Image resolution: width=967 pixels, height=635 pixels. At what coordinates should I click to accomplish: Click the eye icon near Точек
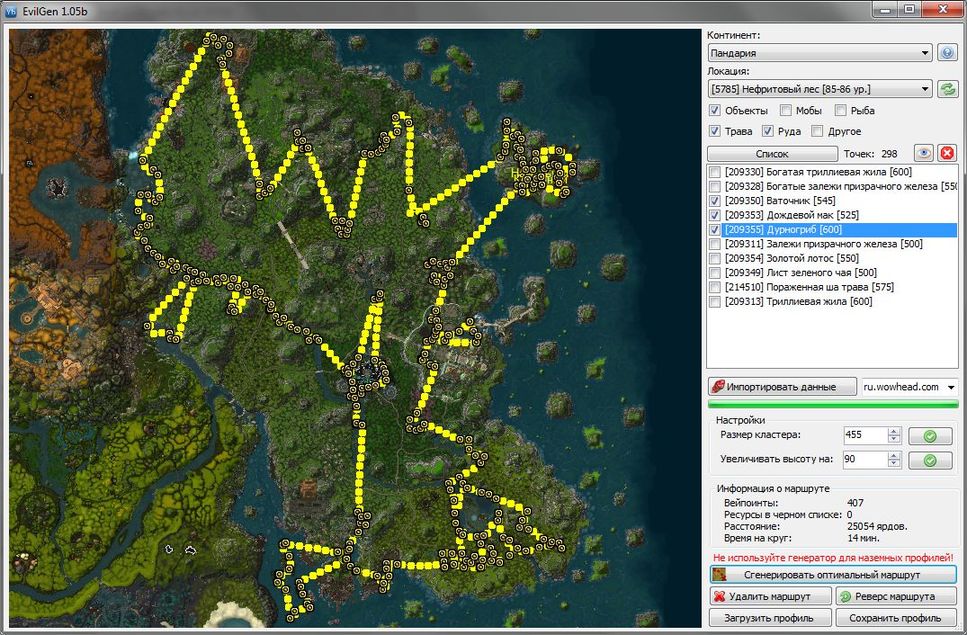(x=925, y=154)
